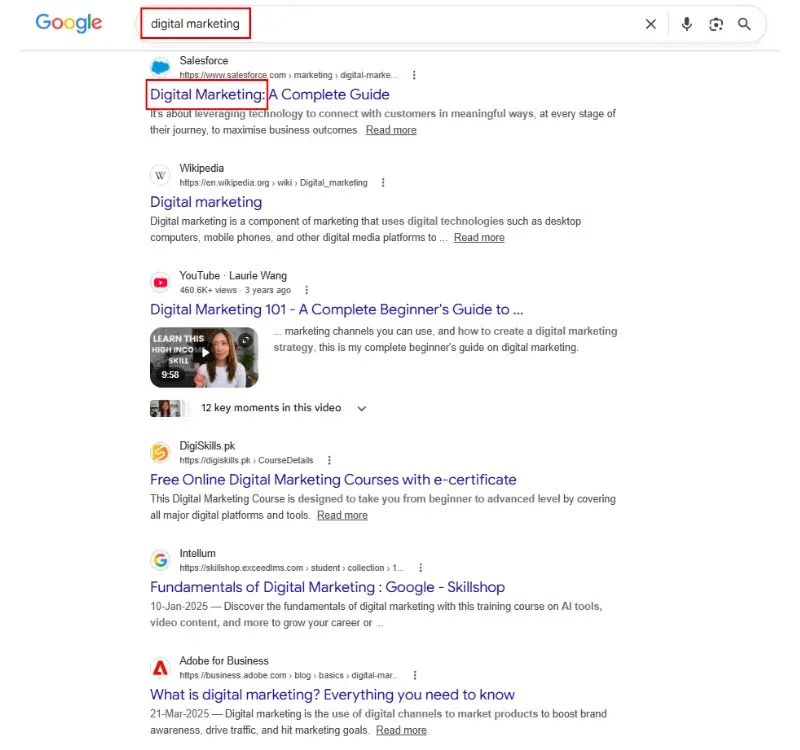Open What is digital marketing Adobe link
The image size is (800, 750).
coord(332,695)
